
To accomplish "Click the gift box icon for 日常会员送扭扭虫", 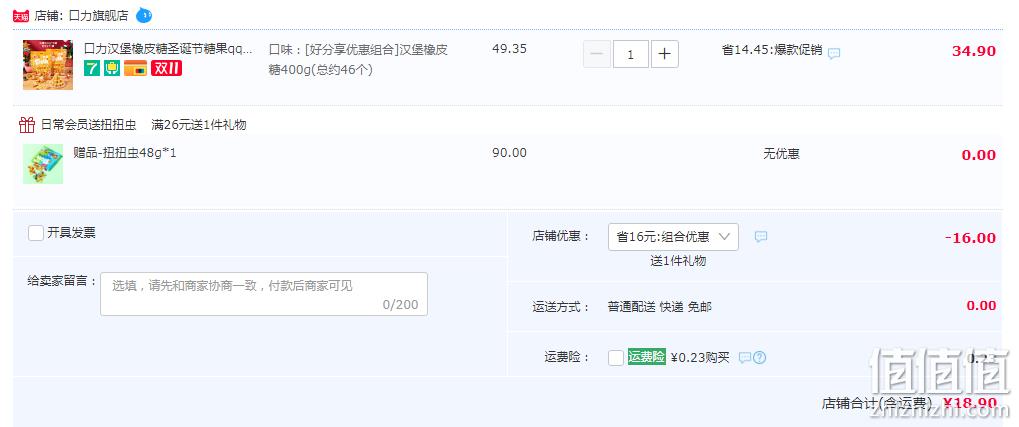I will click(x=27, y=124).
